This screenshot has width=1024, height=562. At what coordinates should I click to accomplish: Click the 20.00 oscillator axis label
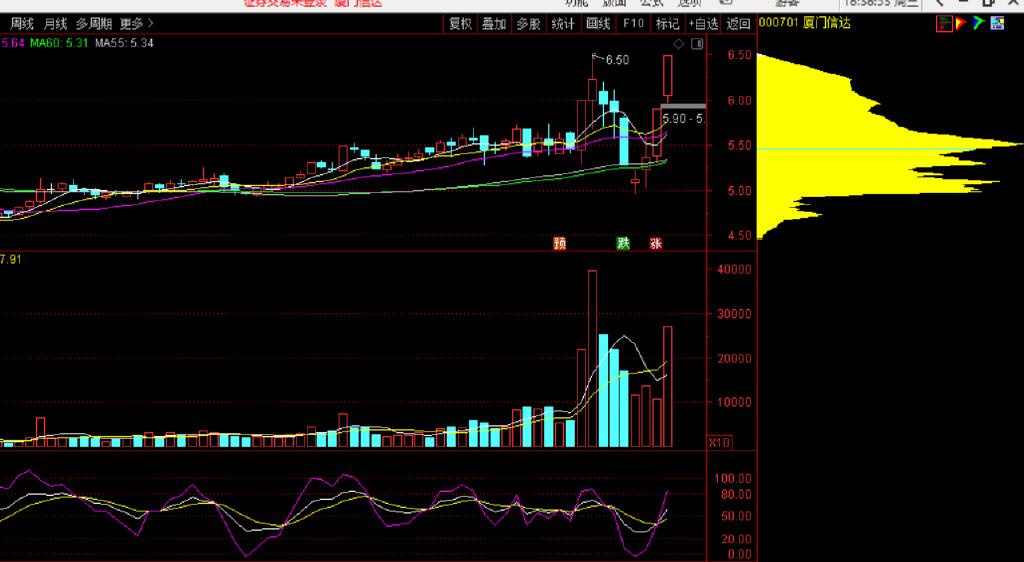point(737,539)
